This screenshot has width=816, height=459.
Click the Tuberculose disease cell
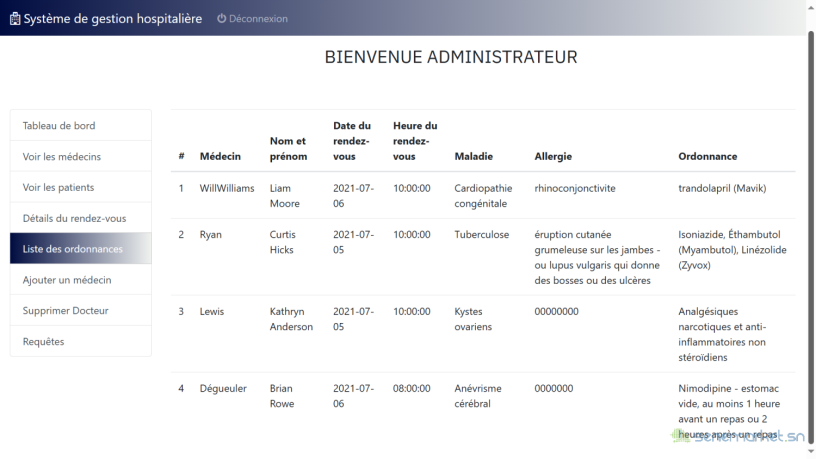click(x=481, y=234)
